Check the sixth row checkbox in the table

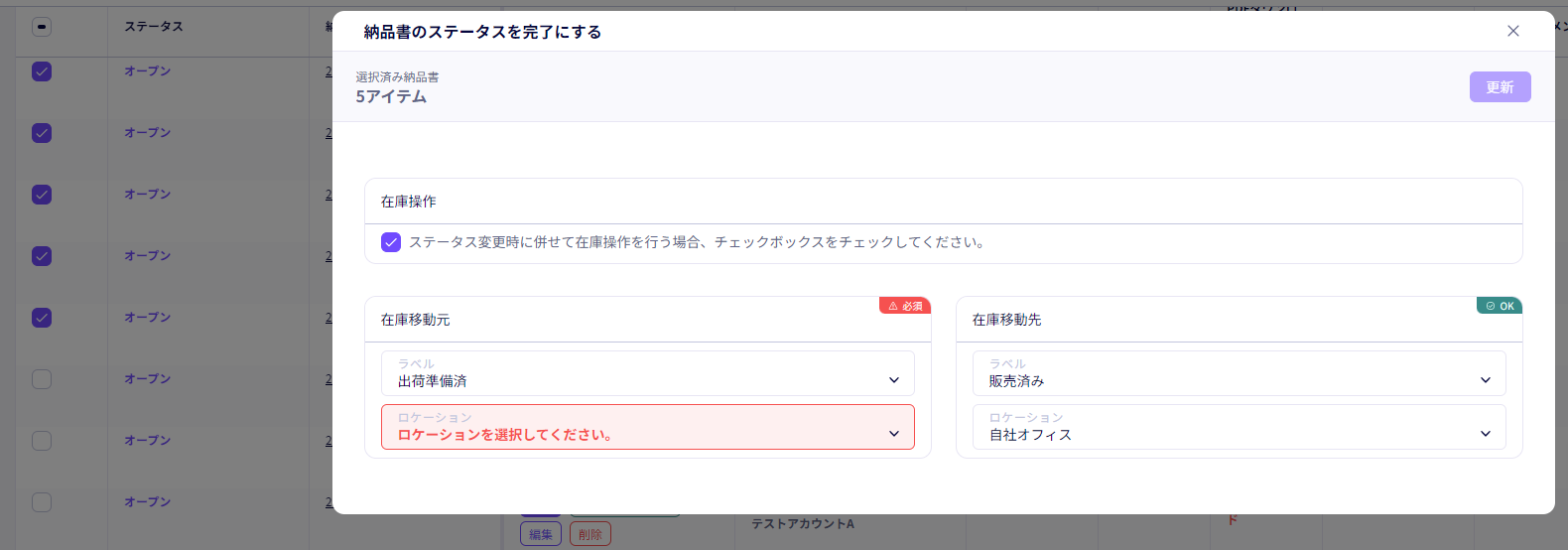42,379
